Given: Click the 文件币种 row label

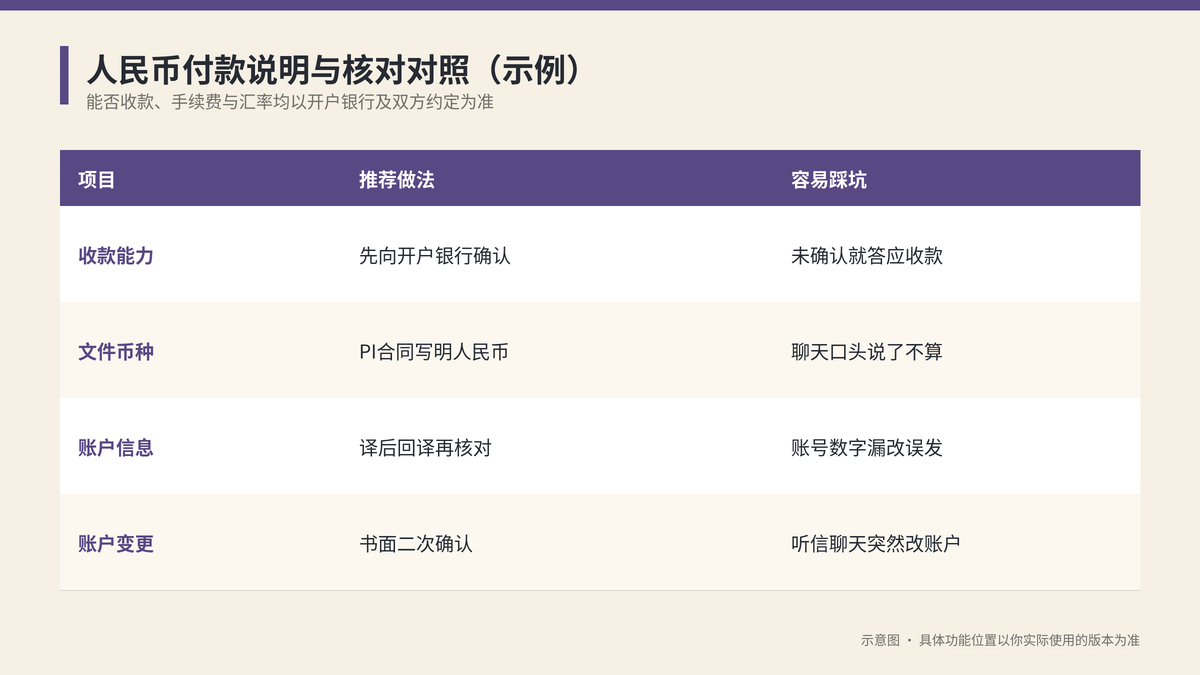Looking at the screenshot, I should point(116,352).
